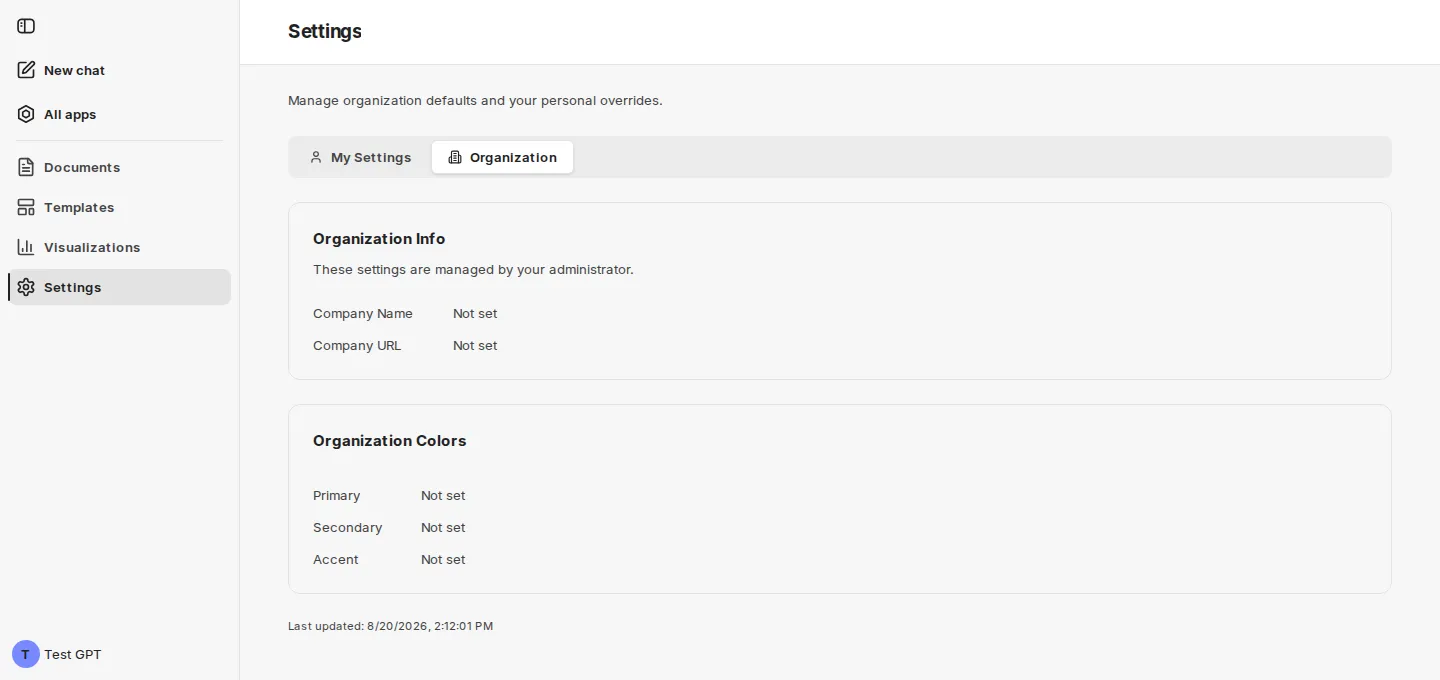
Task: Click the Settings gear icon
Action: (x=26, y=287)
